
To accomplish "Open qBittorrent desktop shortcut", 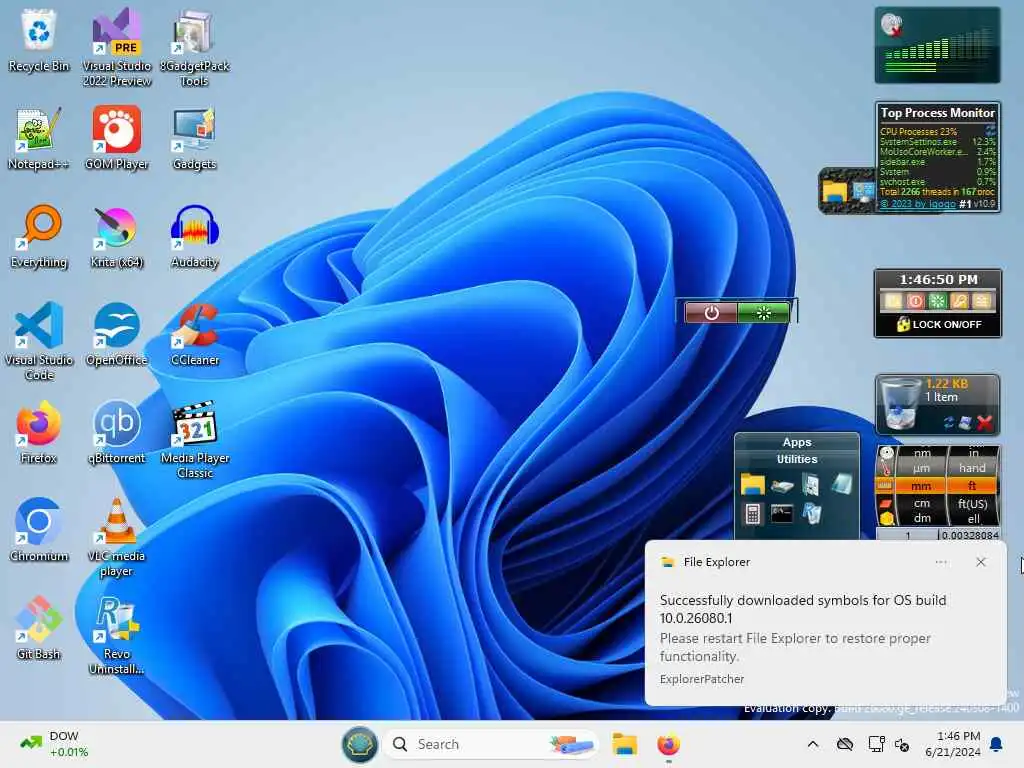I will pyautogui.click(x=117, y=432).
